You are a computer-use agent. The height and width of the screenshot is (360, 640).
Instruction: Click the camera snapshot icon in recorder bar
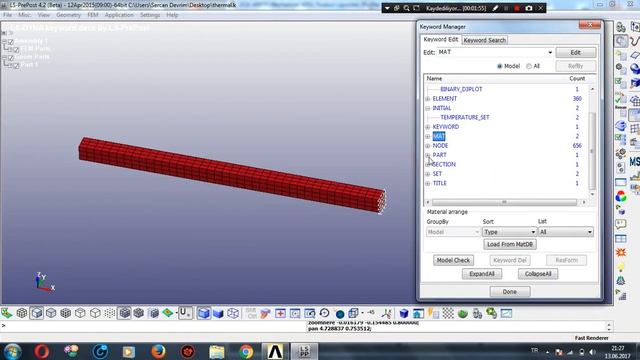click(529, 8)
